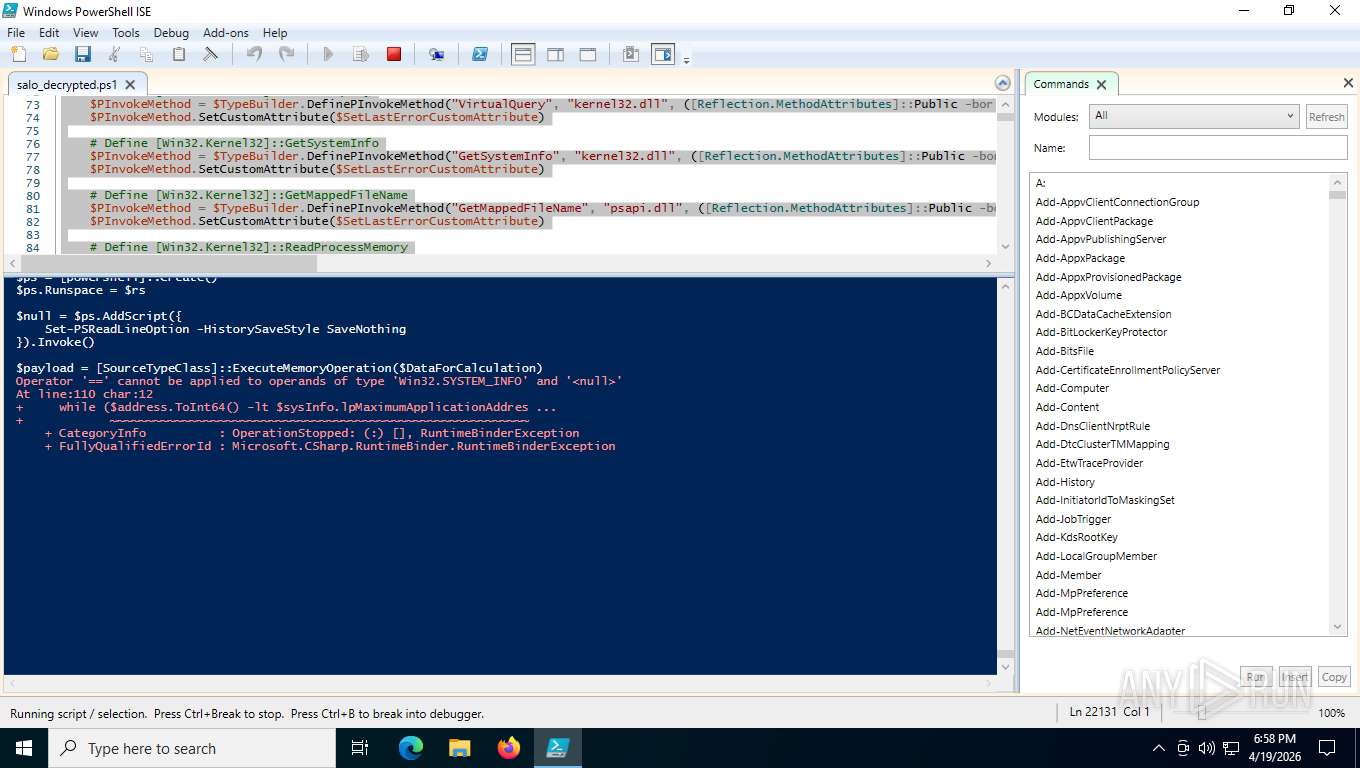This screenshot has height=768, width=1360.
Task: Select Add-JobTrigger command
Action: (1073, 519)
